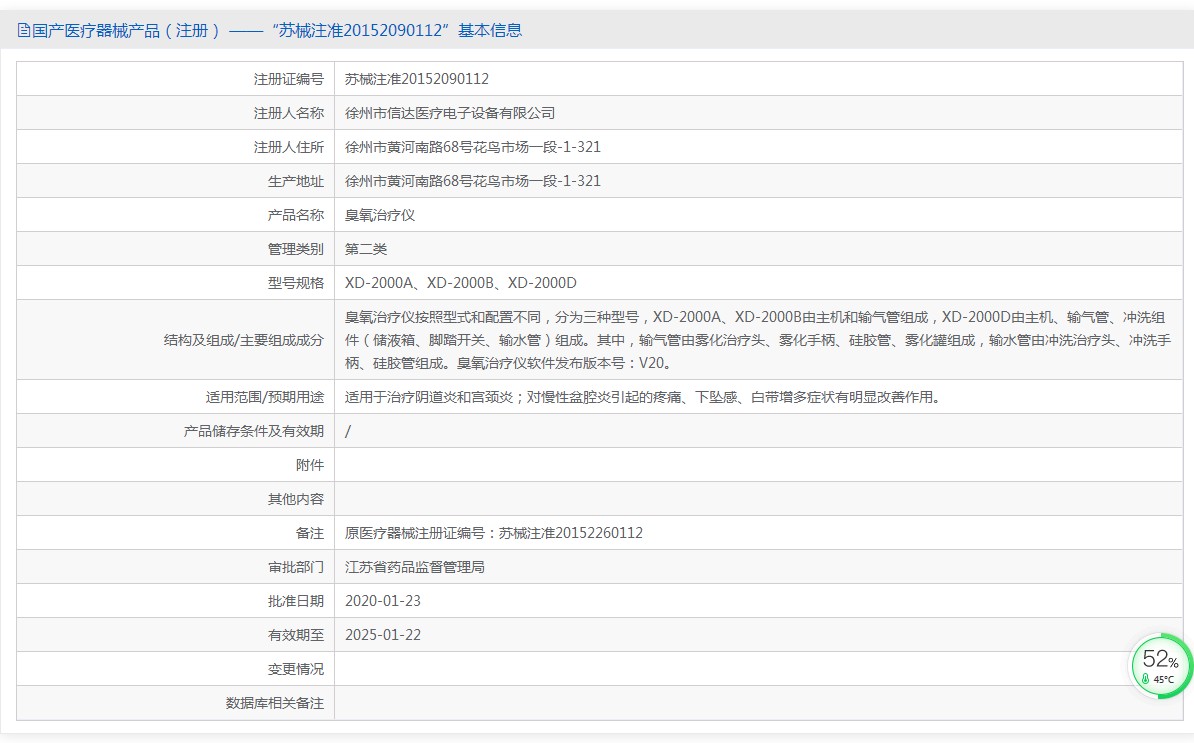Screen dimensions: 1194x743
Task: Select the address value in the 注册人住所 row
Action: click(473, 147)
